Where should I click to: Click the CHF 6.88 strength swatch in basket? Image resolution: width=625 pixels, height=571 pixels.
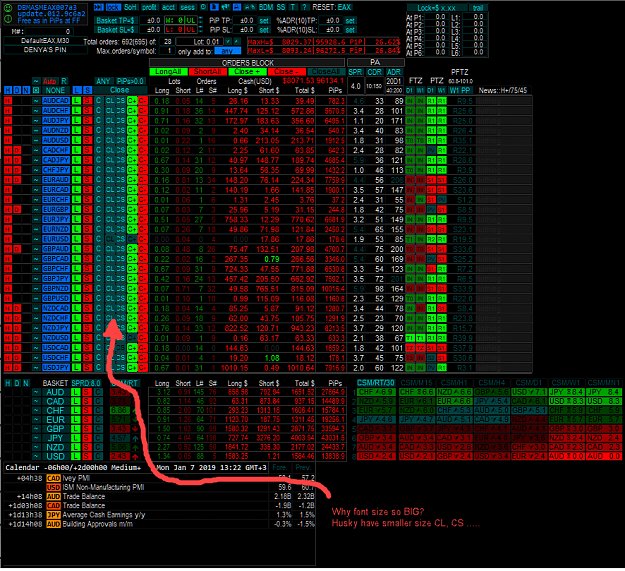pos(119,410)
